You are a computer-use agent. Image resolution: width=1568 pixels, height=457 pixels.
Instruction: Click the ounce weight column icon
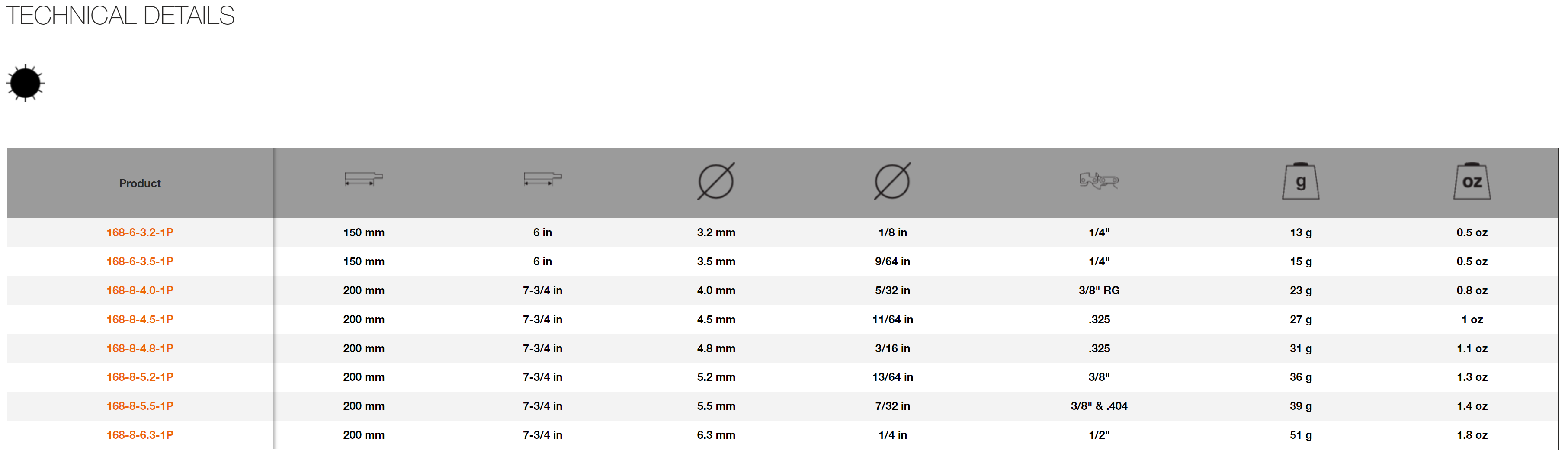(x=1472, y=181)
